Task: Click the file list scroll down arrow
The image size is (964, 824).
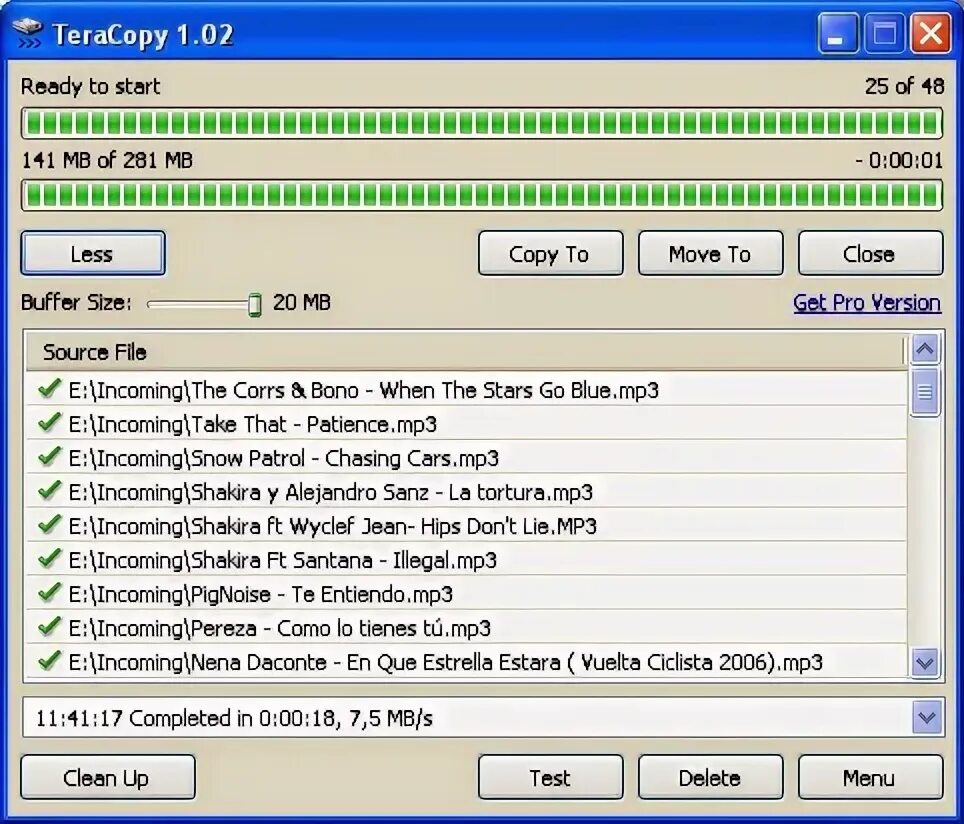Action: [925, 663]
